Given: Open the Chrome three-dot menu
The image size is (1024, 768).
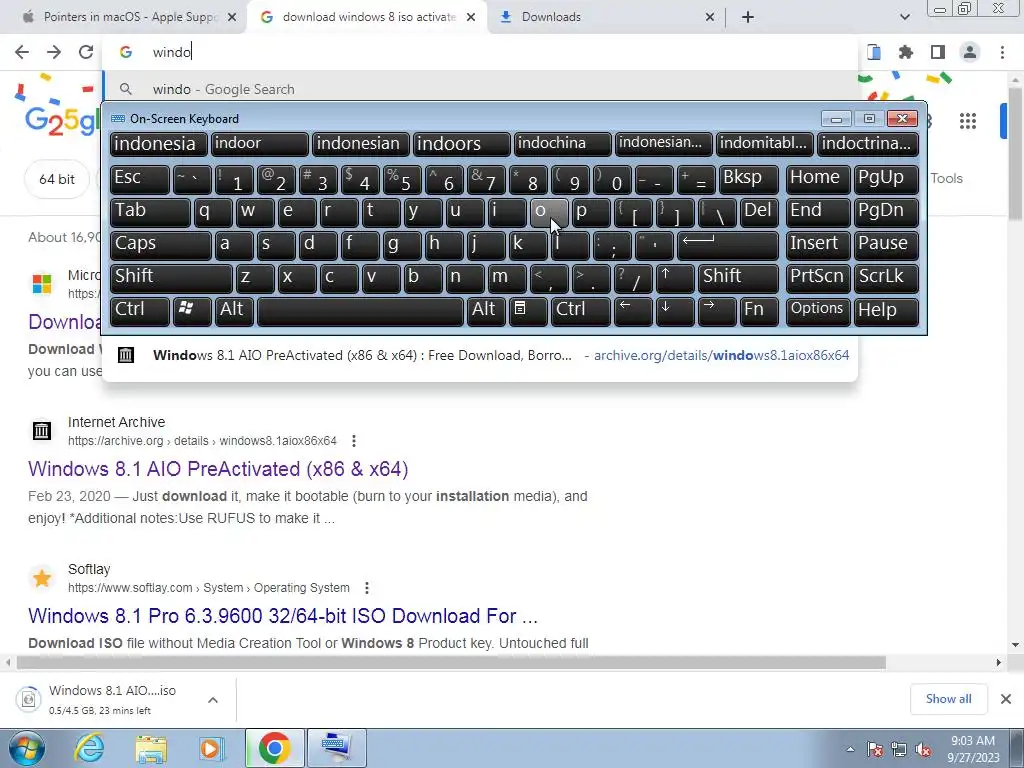Looking at the screenshot, I should (x=1002, y=52).
